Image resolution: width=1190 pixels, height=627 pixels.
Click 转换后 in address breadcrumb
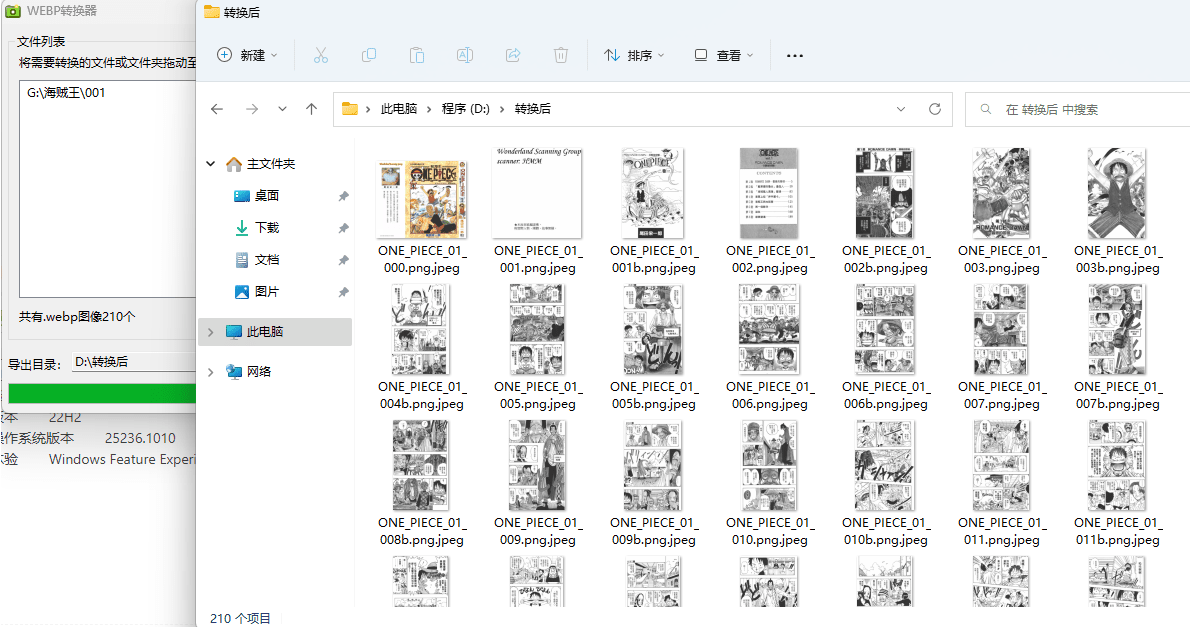coord(533,109)
